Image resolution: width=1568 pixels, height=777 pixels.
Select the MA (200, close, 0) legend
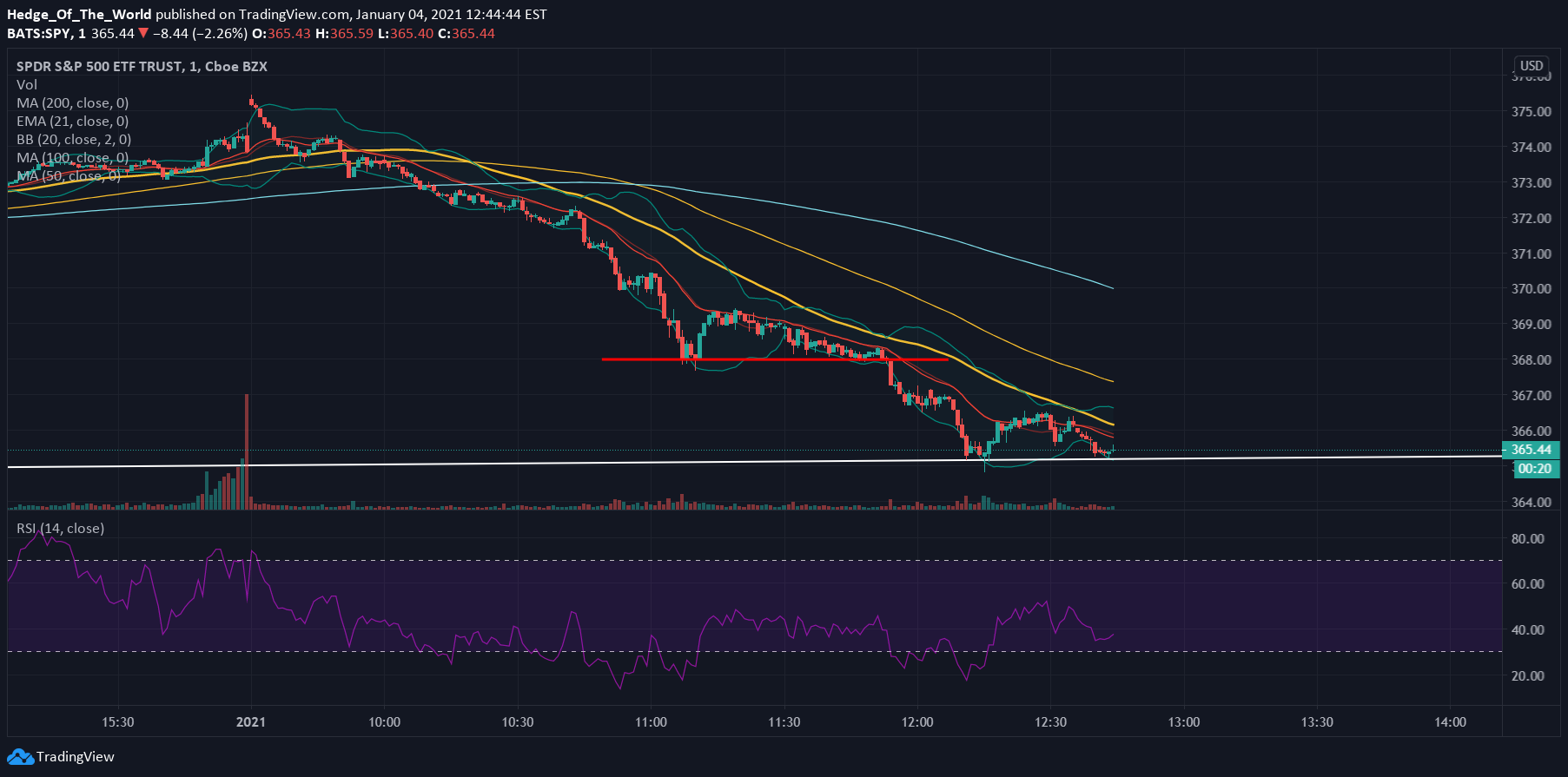click(x=73, y=102)
